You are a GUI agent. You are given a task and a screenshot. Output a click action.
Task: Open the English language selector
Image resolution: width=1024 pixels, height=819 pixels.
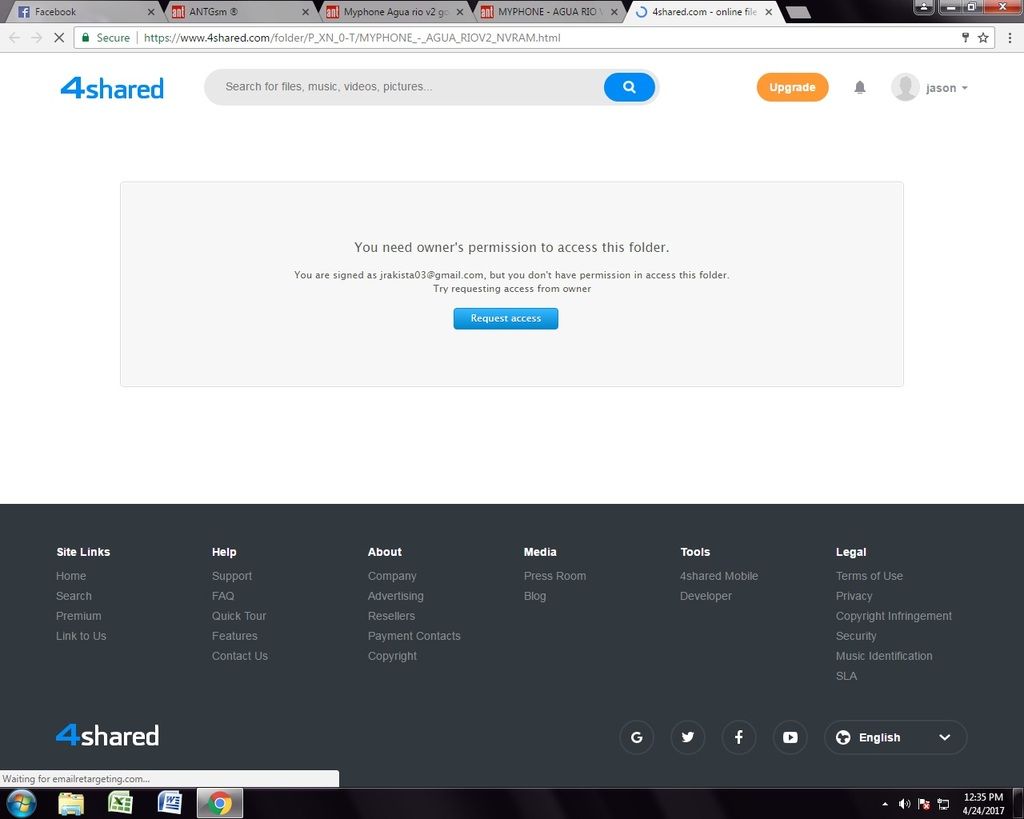coord(895,738)
